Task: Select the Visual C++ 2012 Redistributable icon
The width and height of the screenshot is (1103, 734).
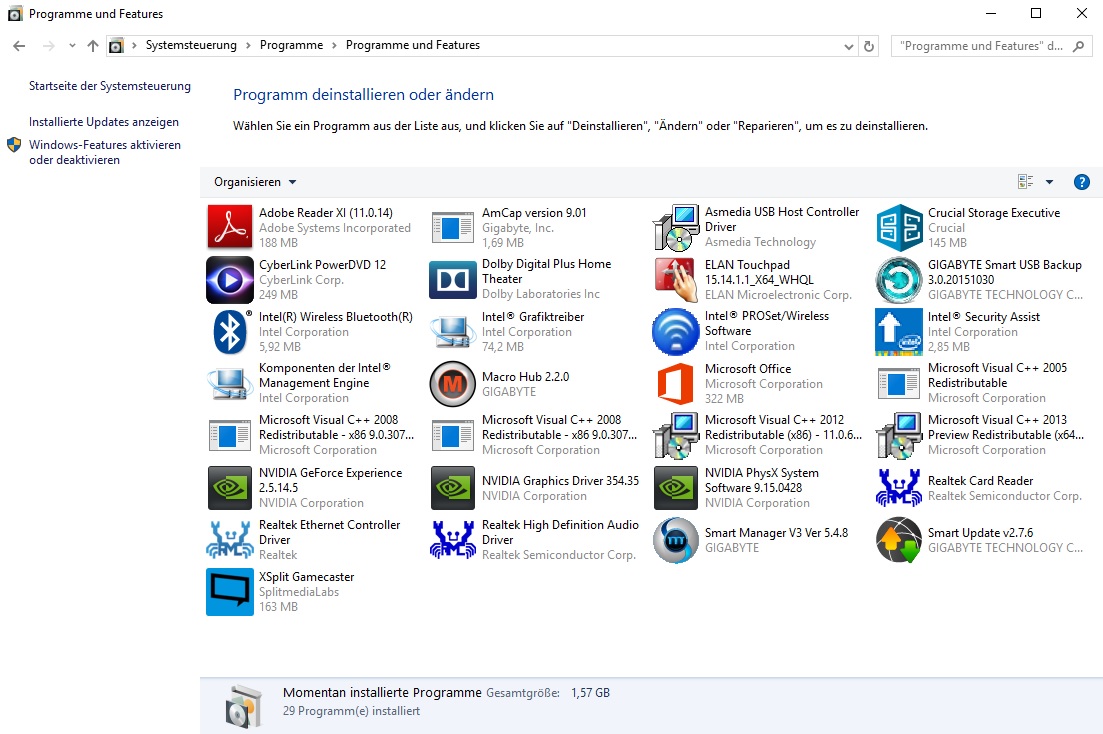Action: (676, 436)
